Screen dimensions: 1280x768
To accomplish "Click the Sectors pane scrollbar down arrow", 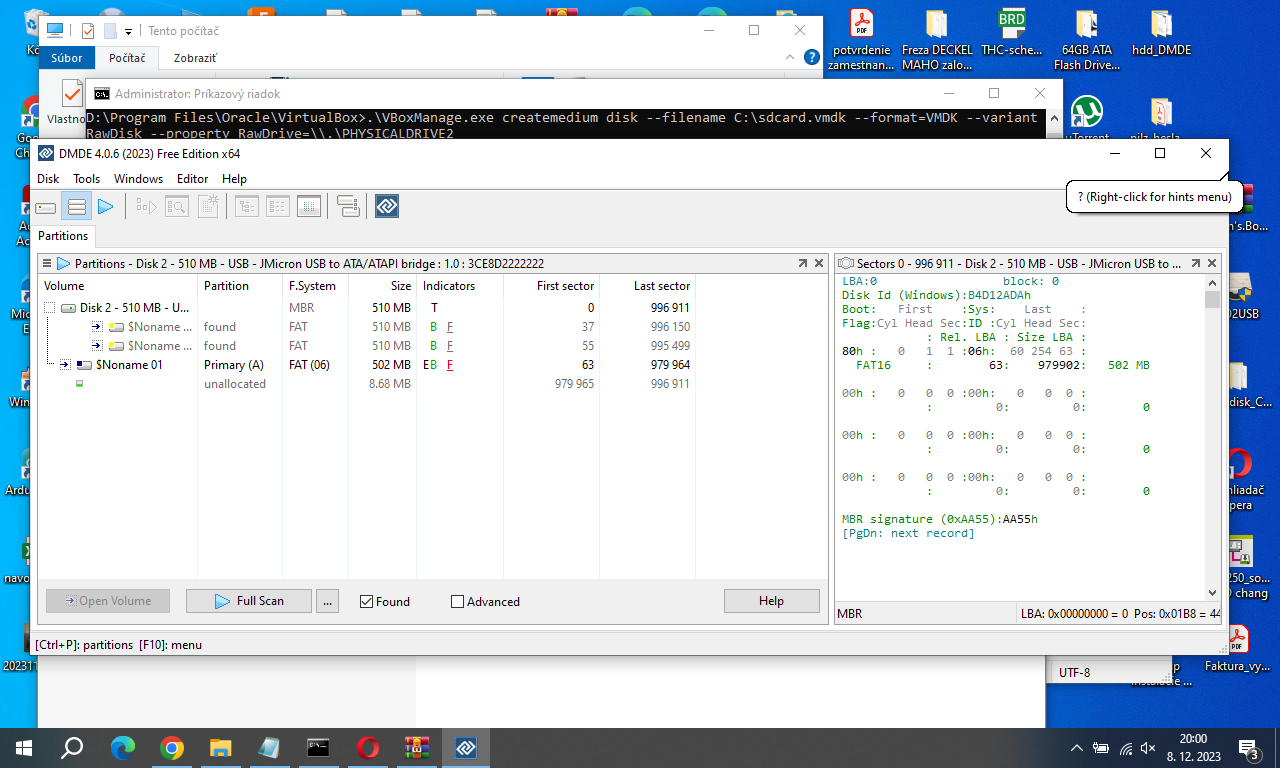I will 1212,592.
